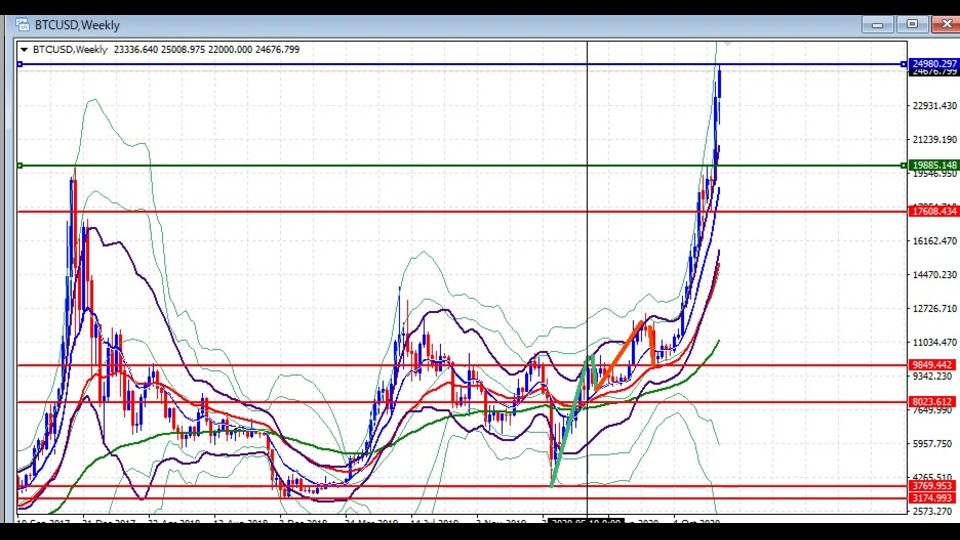Click the 12726.710 level on the price scale

tap(934, 308)
